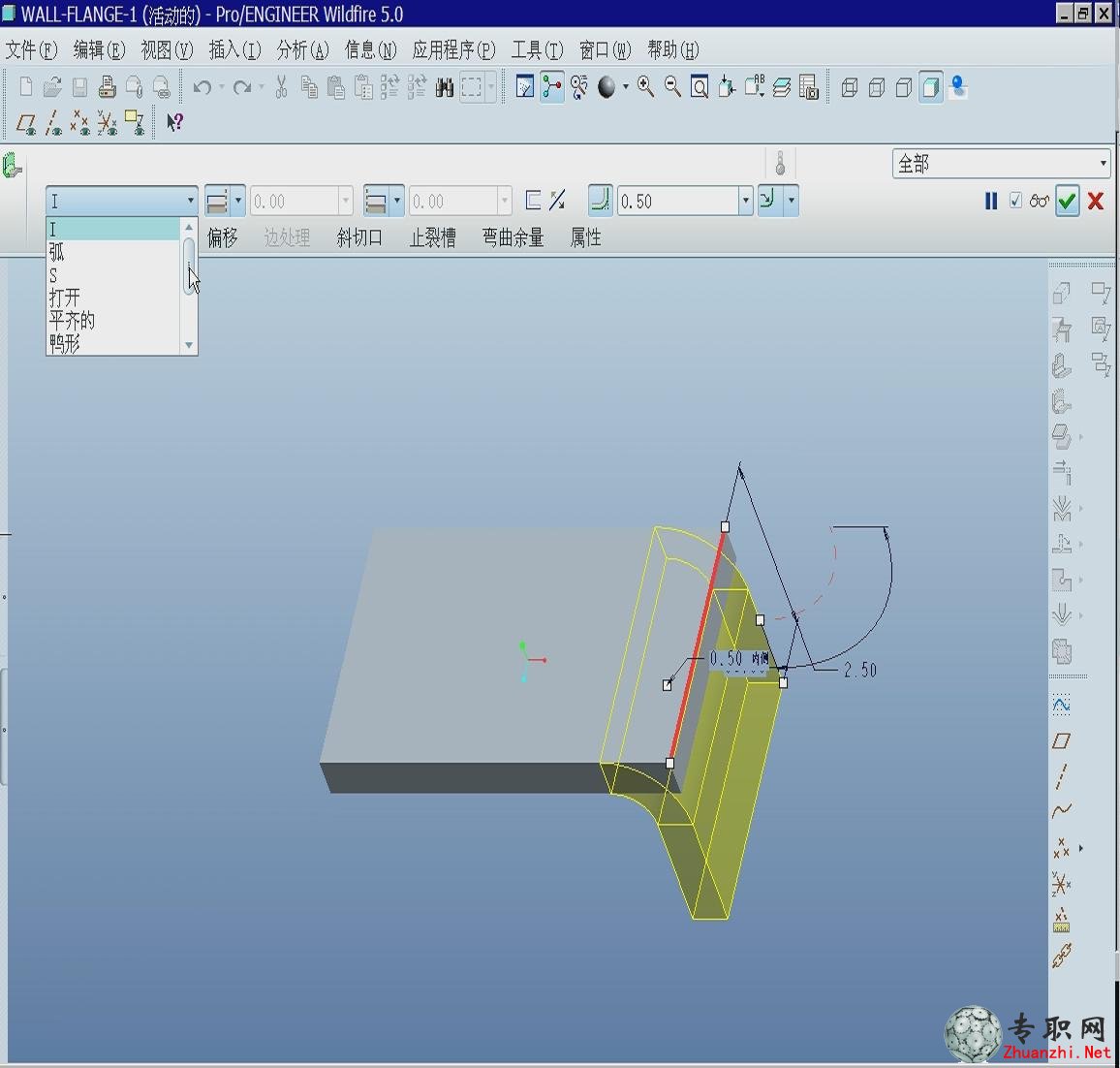This screenshot has height=1068, width=1120.
Task: Open the 偏移 panel tab
Action: click(x=222, y=237)
